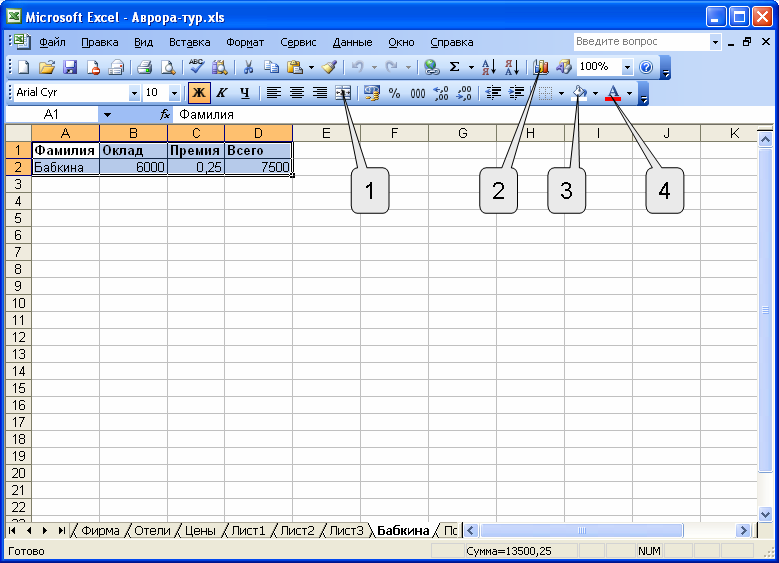Create a new workbook with the New icon
Image resolution: width=779 pixels, height=563 pixels.
click(x=23, y=67)
